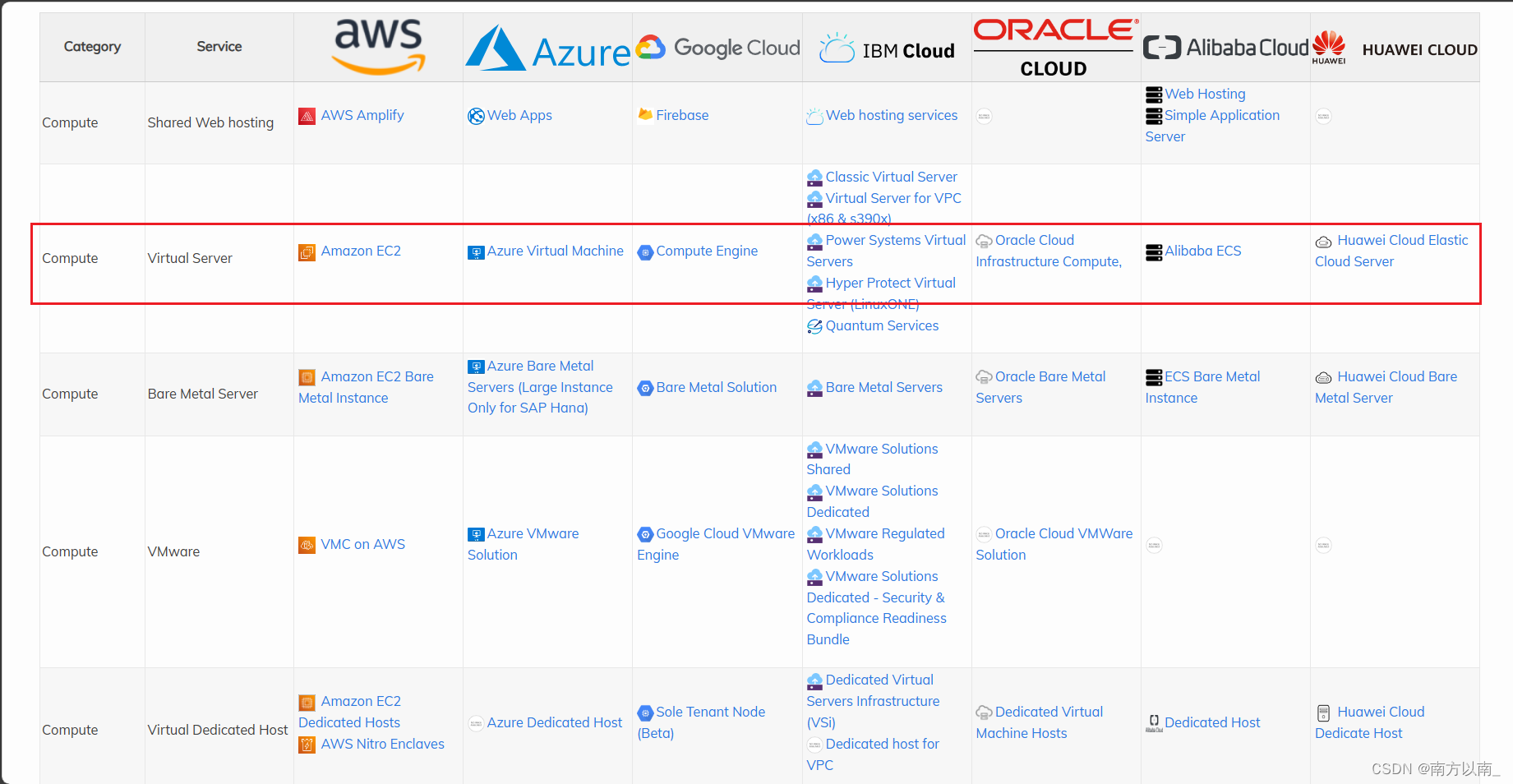Open the Alibaba ECS link
1513x784 pixels.
[1203, 251]
